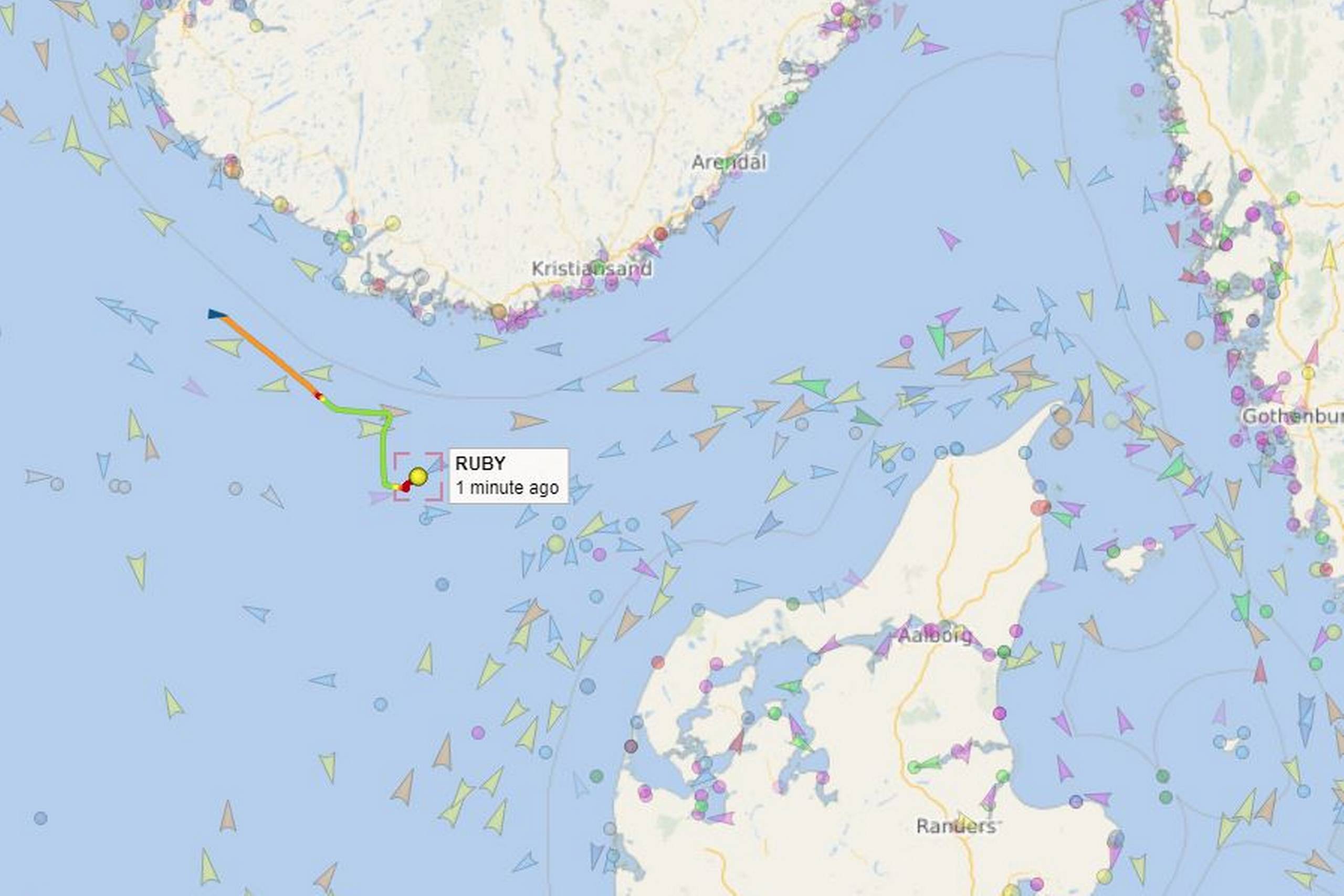This screenshot has width=1344, height=896.
Task: Select the green circle marker on Læsø island
Action: click(1113, 552)
